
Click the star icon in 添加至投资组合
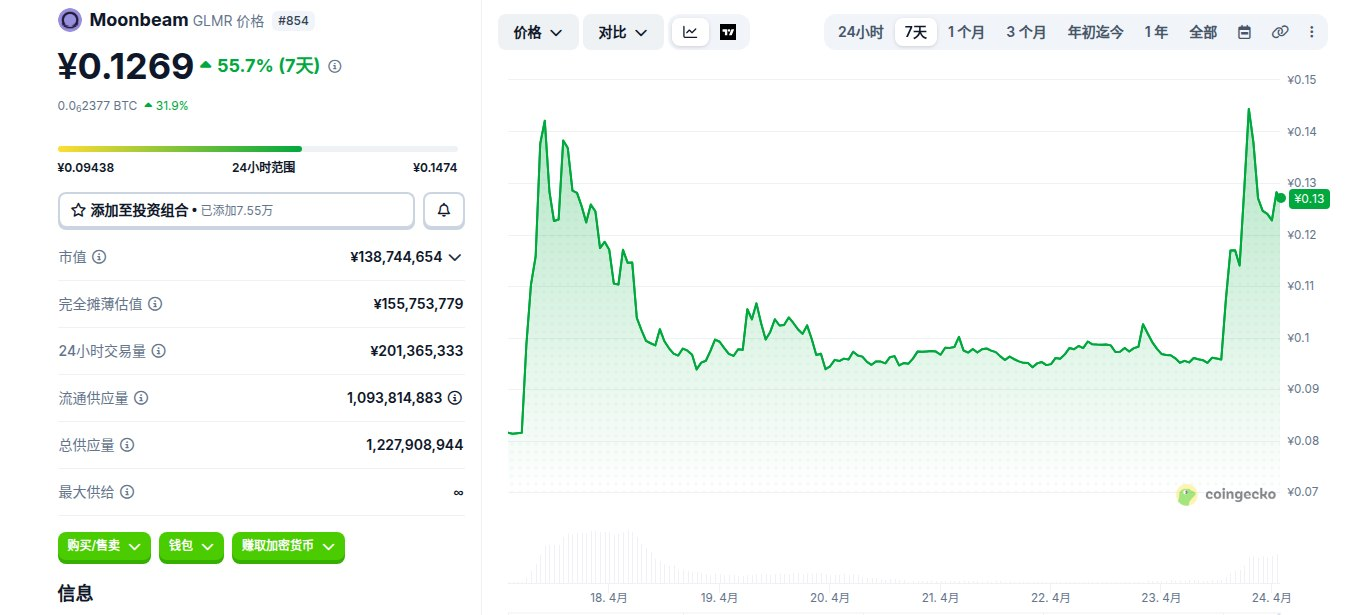(x=78, y=210)
